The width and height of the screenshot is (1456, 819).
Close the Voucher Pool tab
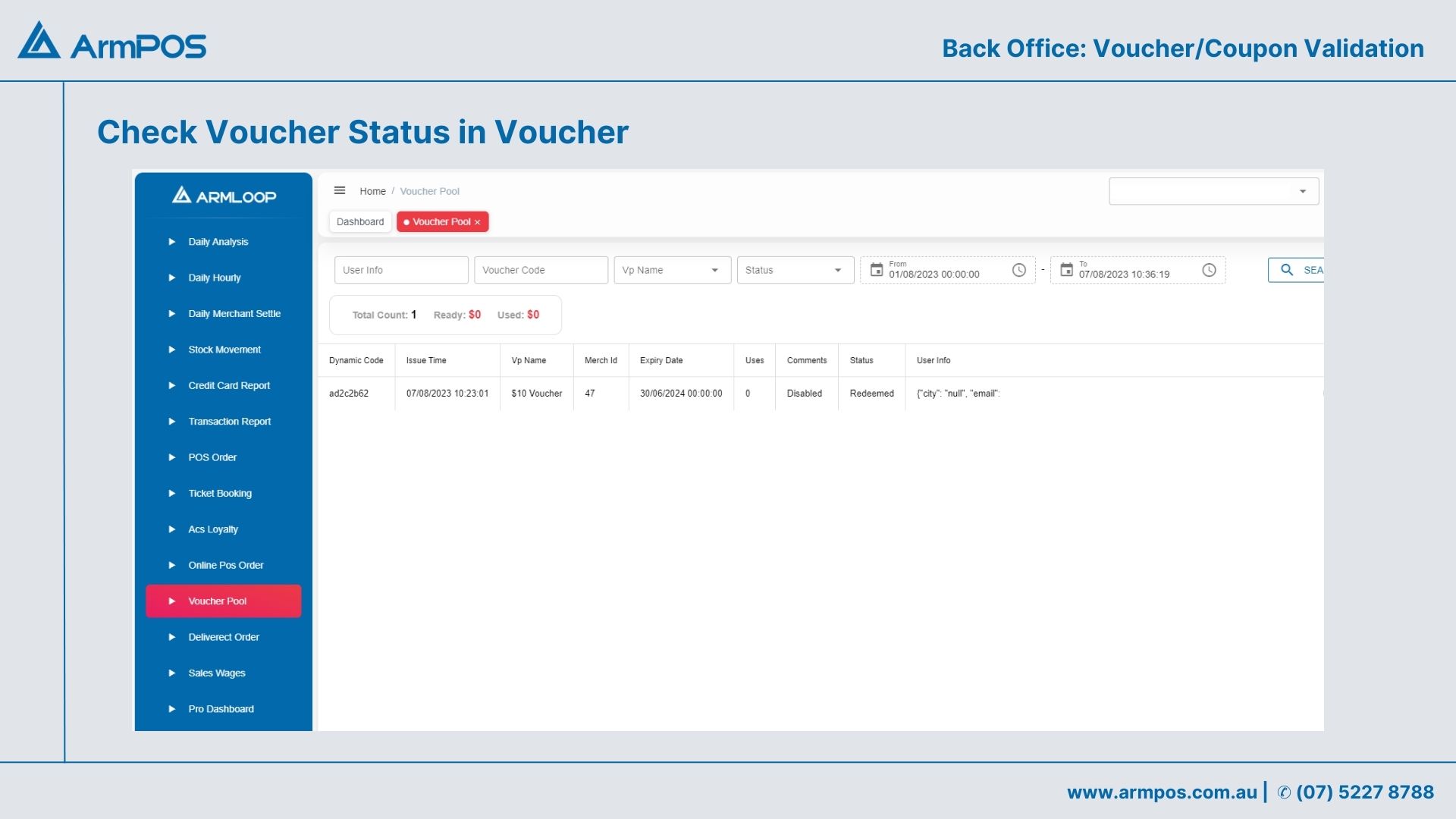click(x=478, y=222)
